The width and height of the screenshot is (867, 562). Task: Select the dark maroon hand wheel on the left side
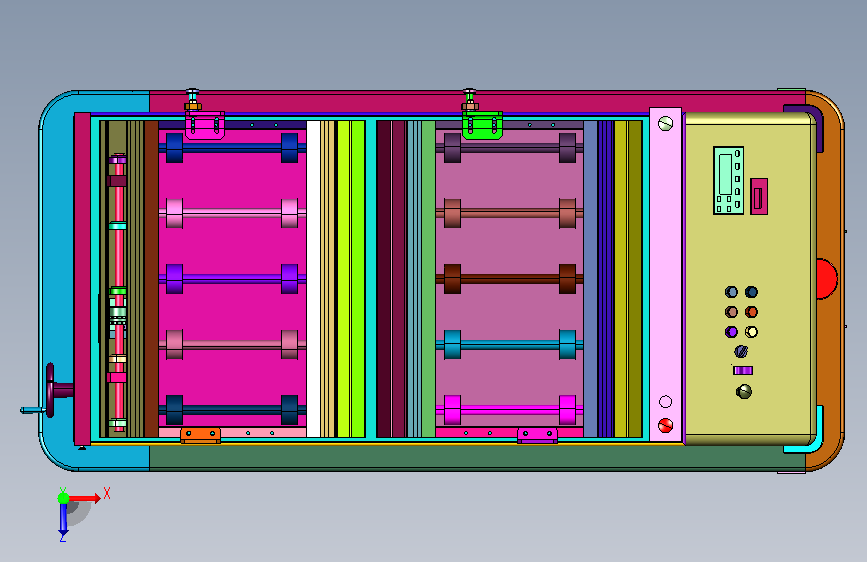pyautogui.click(x=51, y=389)
